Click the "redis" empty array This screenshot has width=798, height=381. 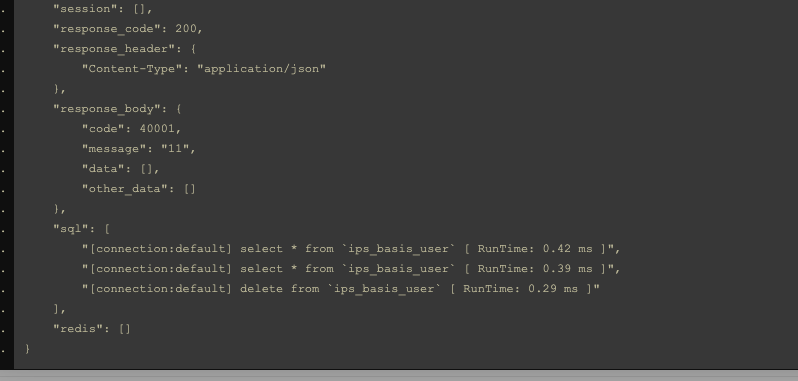pyautogui.click(x=125, y=329)
